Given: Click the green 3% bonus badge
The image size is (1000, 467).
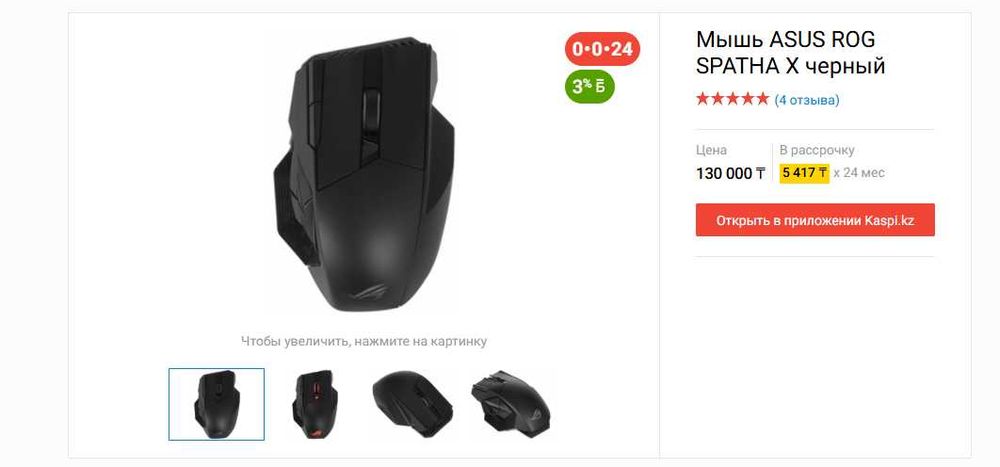Looking at the screenshot, I should 589,87.
